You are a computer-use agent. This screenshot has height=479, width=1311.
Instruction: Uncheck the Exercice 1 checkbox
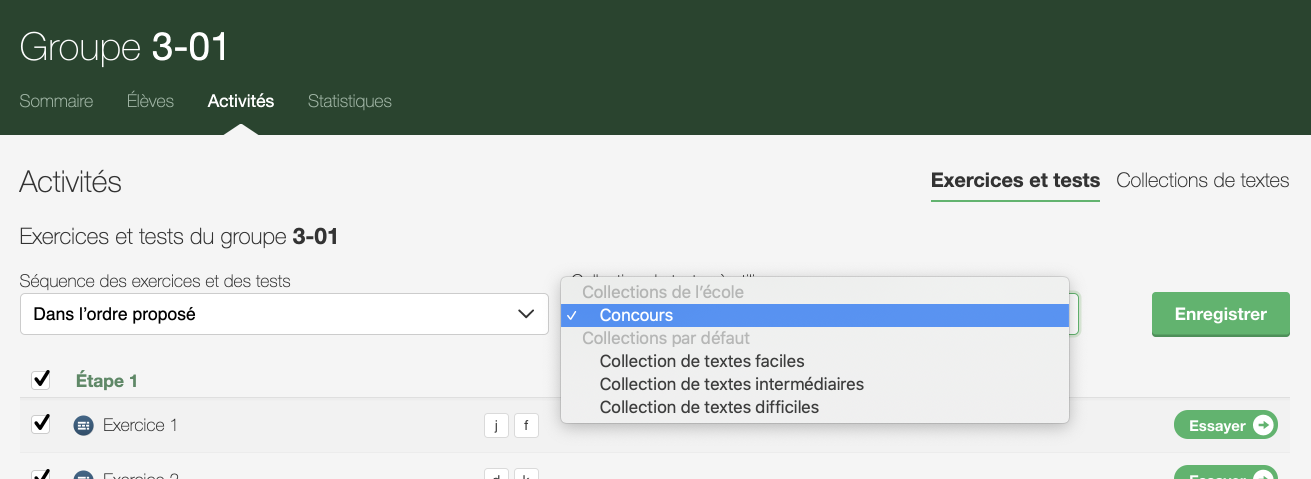(41, 424)
